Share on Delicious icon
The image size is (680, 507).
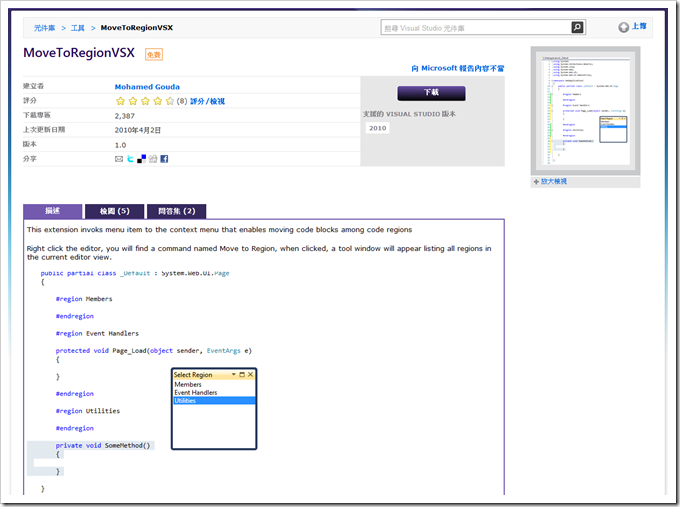pos(141,159)
